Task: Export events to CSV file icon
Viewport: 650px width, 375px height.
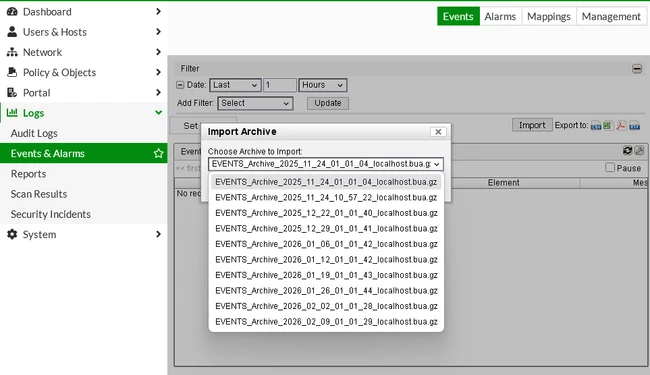Action: tap(596, 126)
